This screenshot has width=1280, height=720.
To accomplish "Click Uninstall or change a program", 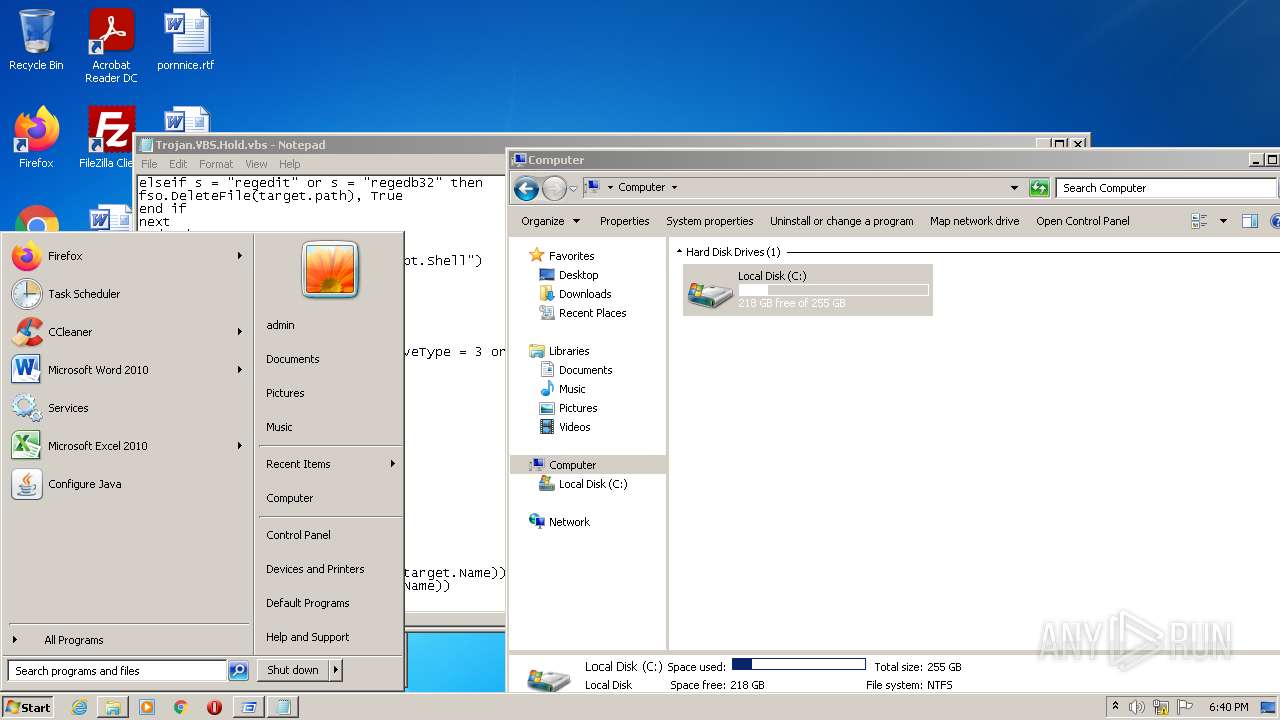I will [842, 221].
